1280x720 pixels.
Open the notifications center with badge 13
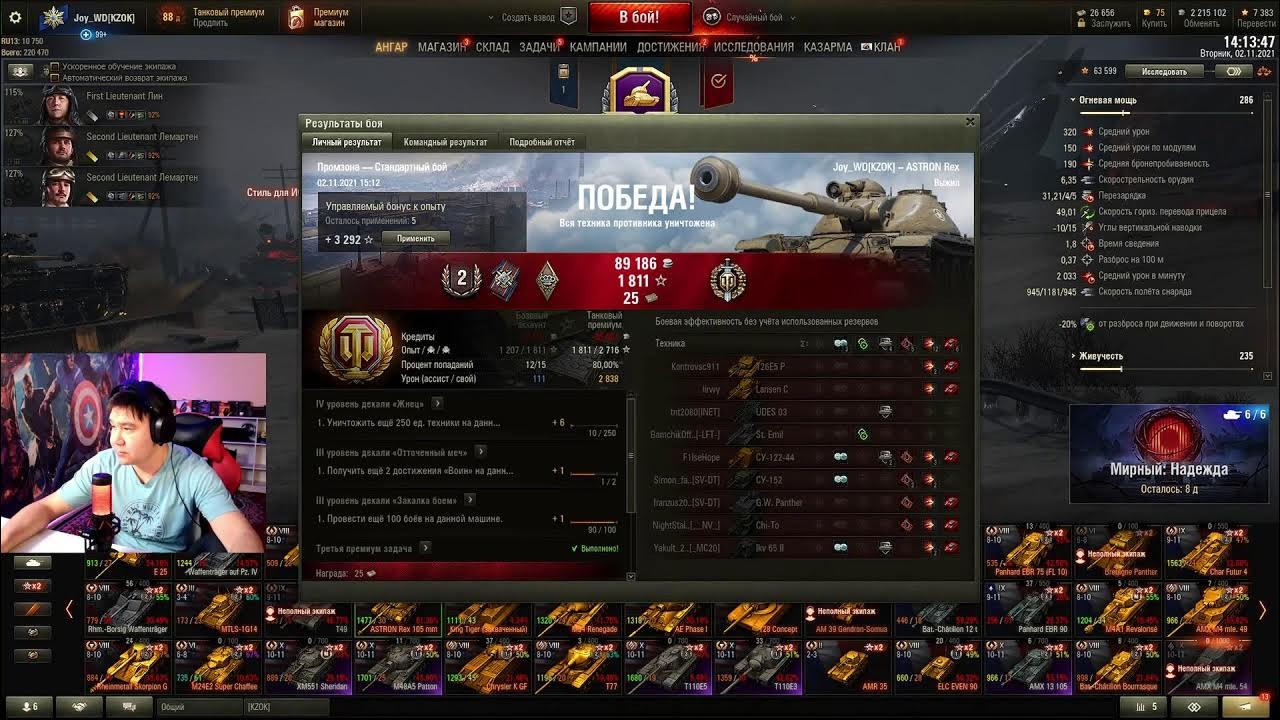pyautogui.click(x=1244, y=706)
